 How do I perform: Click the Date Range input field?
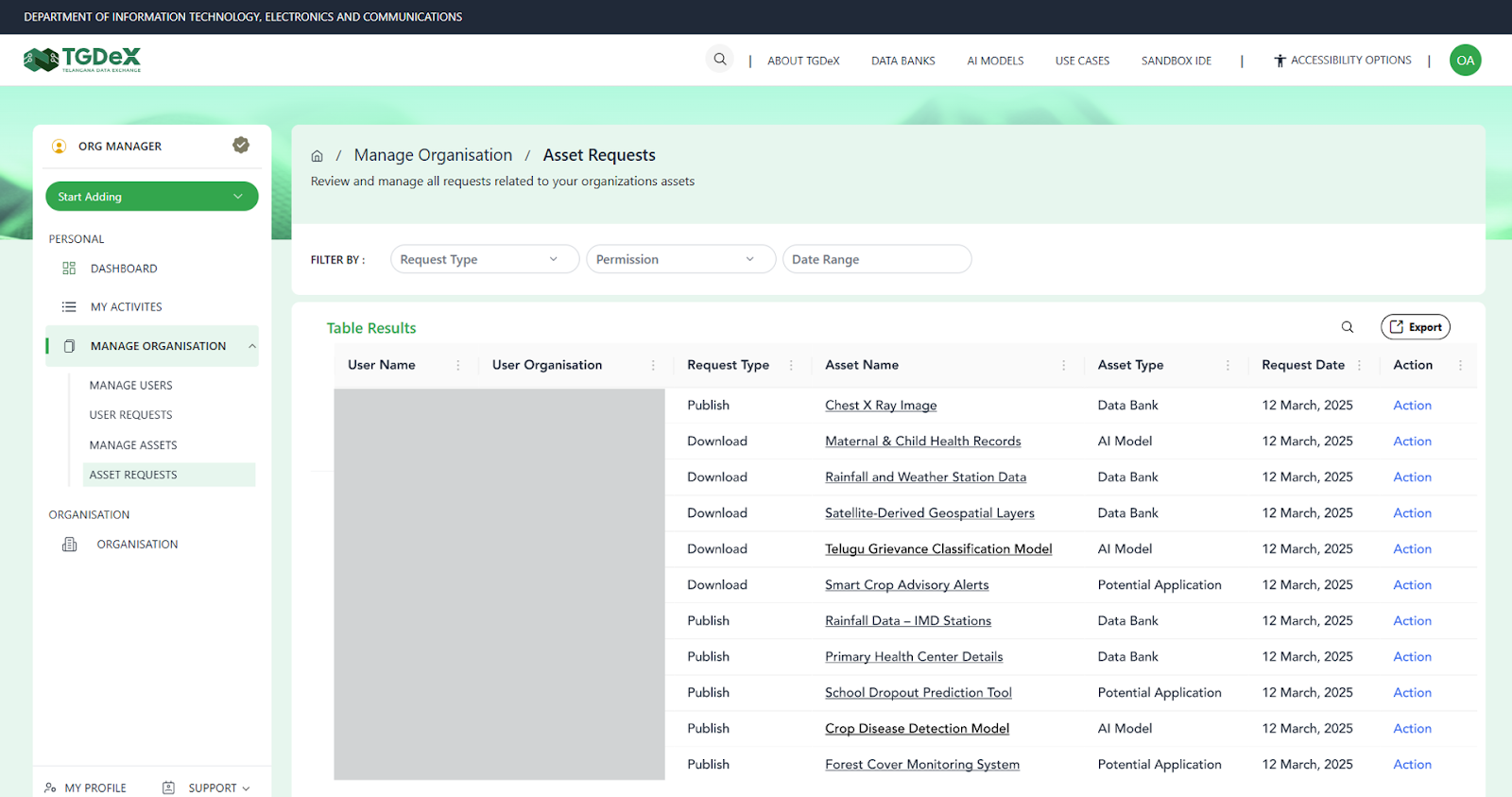[876, 259]
